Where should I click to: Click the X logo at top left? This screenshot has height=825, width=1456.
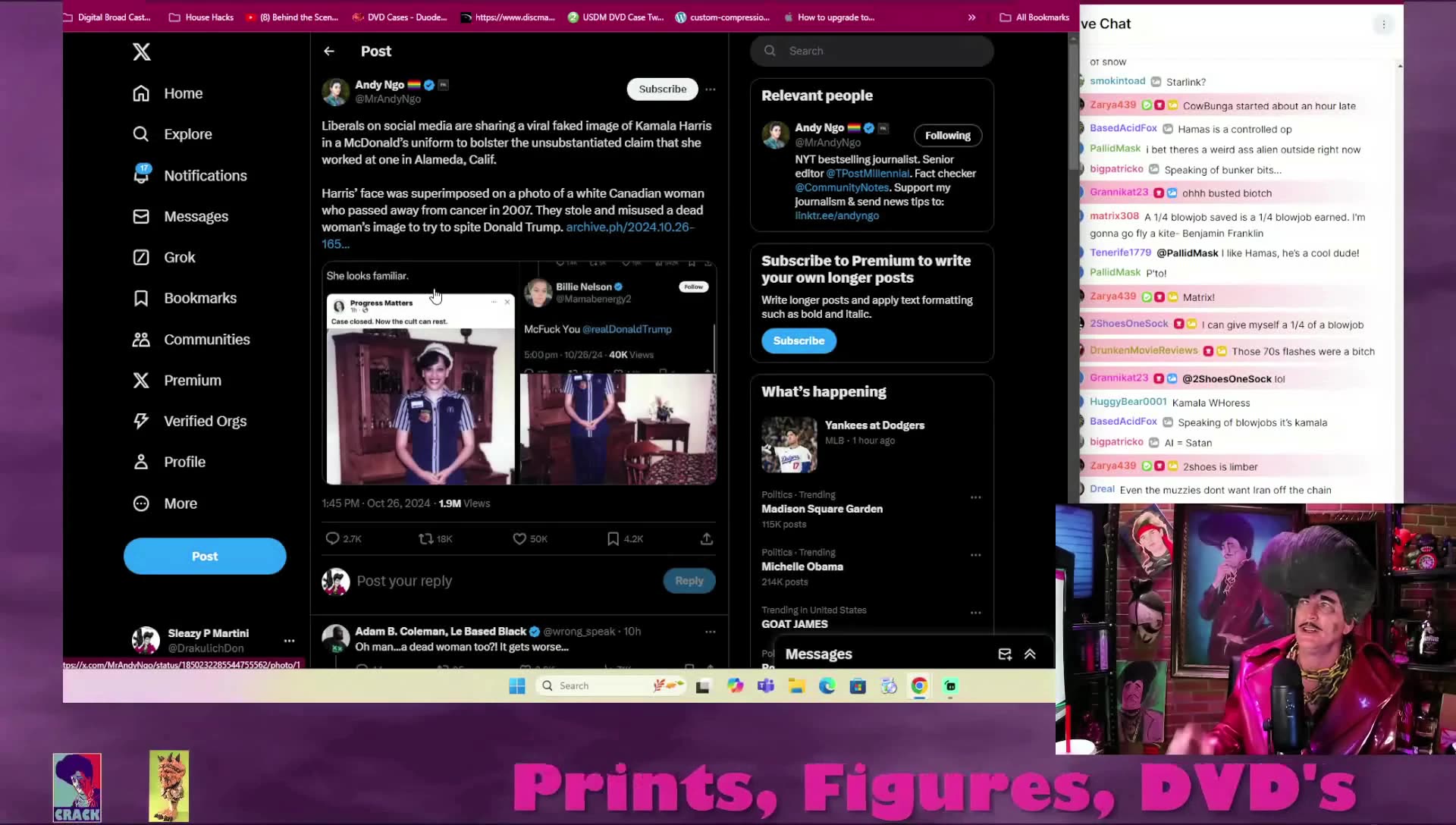point(142,52)
